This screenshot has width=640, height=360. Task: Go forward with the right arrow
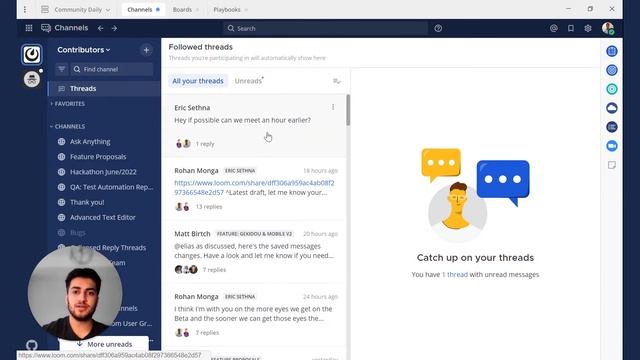pos(114,28)
